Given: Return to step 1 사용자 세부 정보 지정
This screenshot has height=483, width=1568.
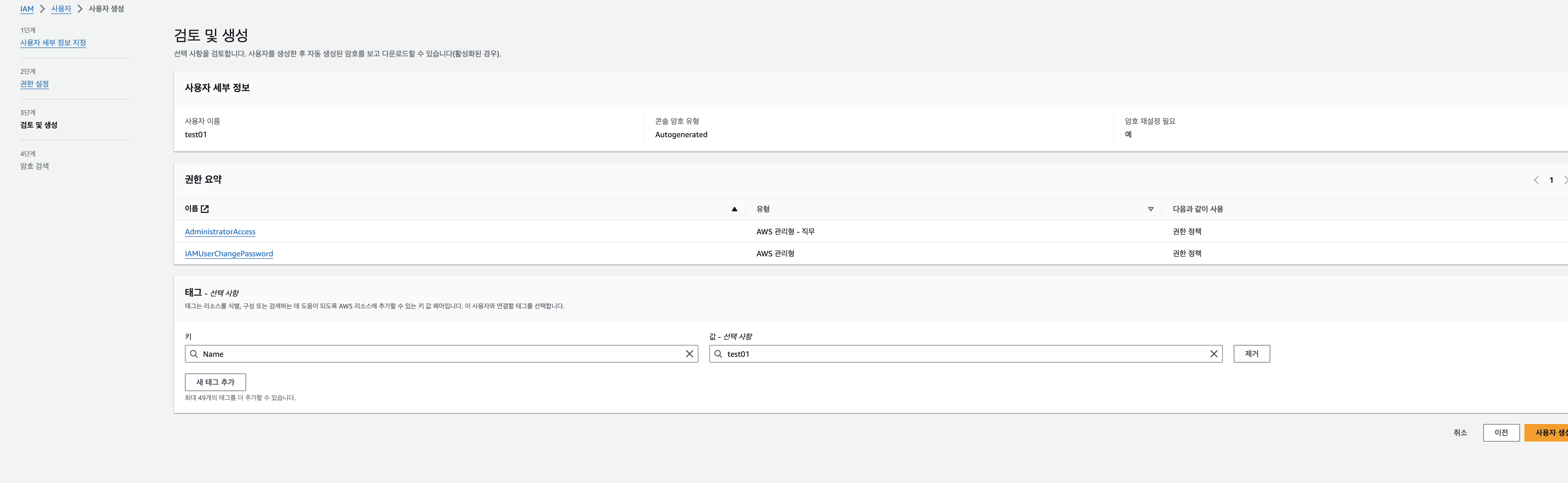Looking at the screenshot, I should (53, 43).
